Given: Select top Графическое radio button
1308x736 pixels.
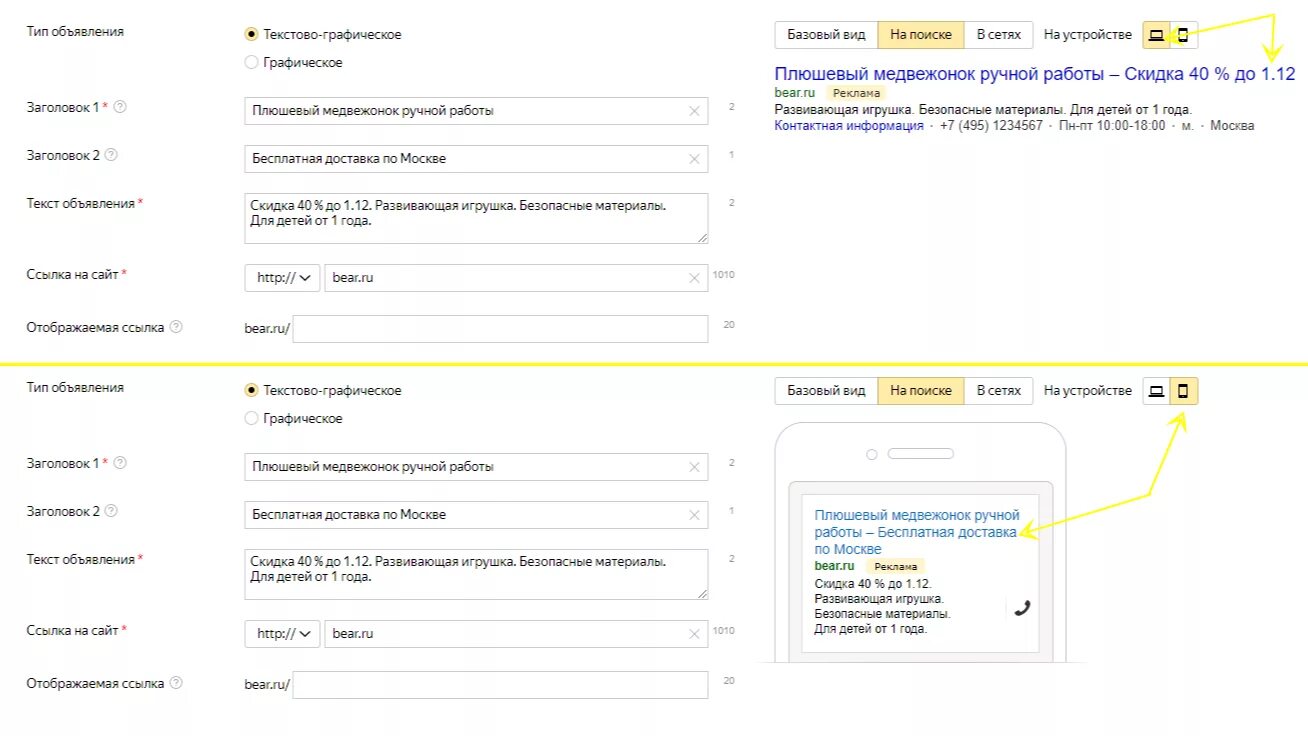Looking at the screenshot, I should pos(251,62).
